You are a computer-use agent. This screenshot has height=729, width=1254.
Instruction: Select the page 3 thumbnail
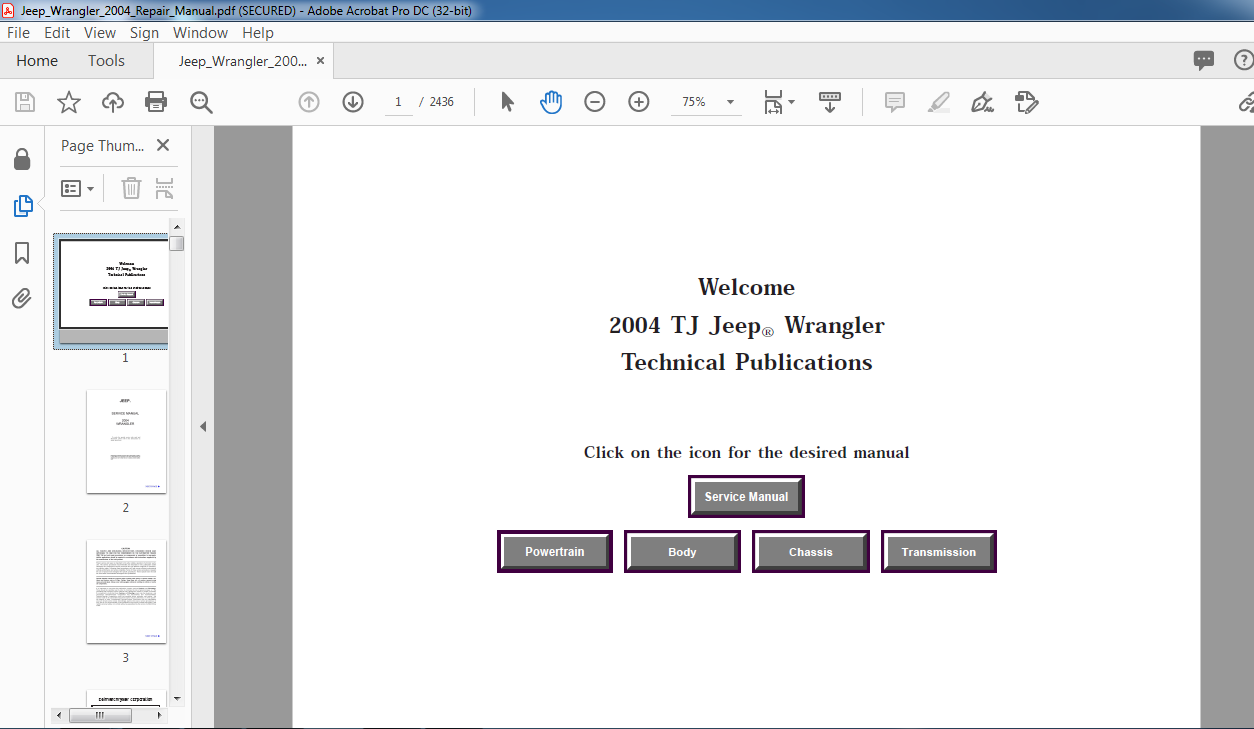pos(126,591)
